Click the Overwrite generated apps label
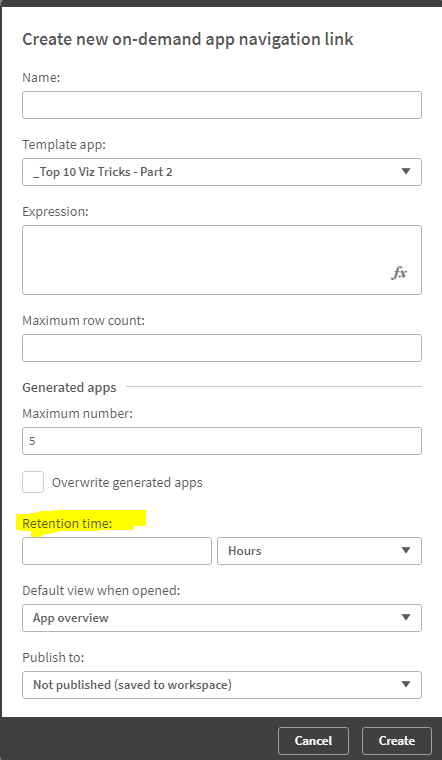This screenshot has width=442, height=760. pyautogui.click(x=127, y=483)
